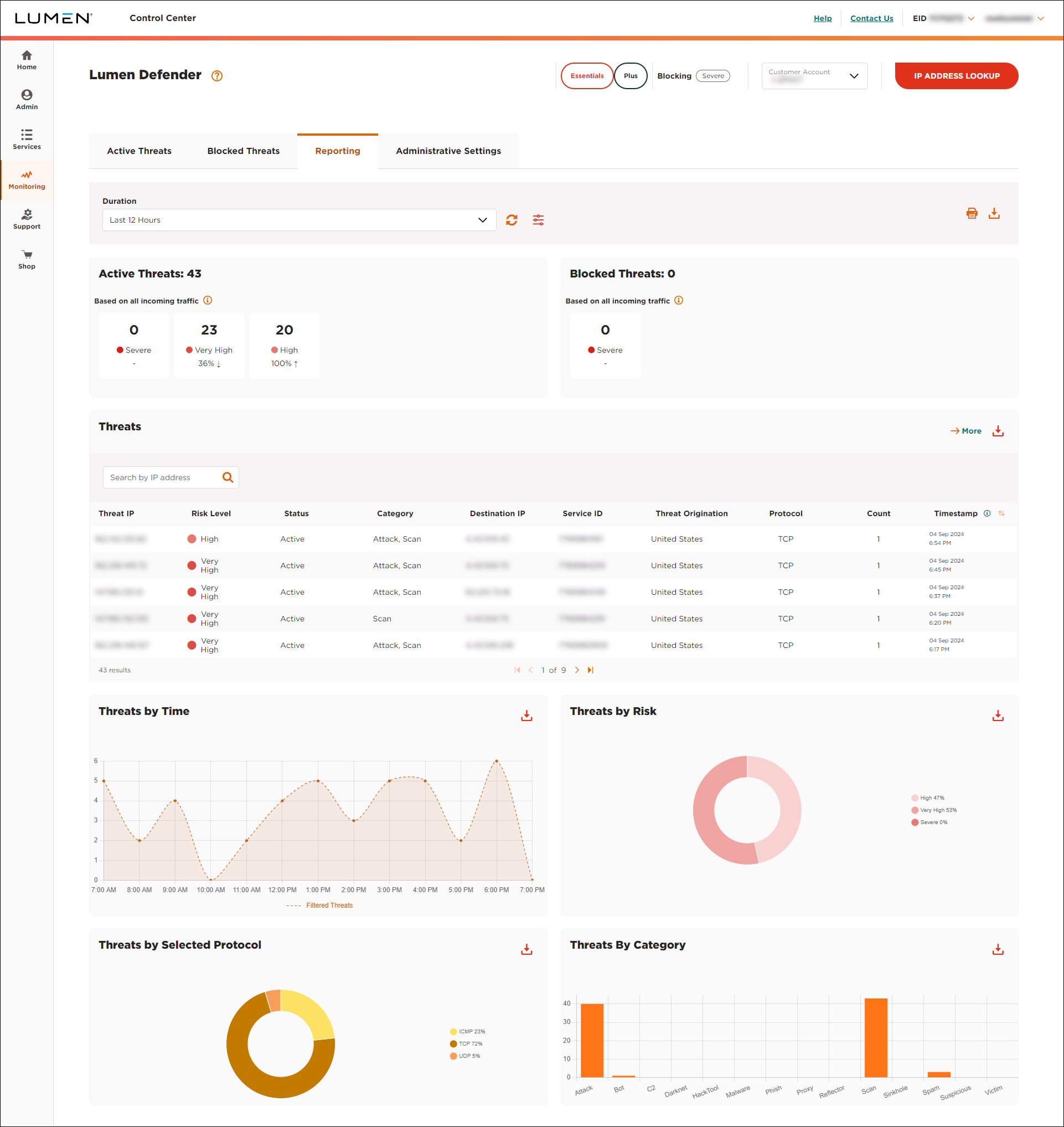Click the Risk Level column header
This screenshot has height=1127, width=1064.
(211, 513)
